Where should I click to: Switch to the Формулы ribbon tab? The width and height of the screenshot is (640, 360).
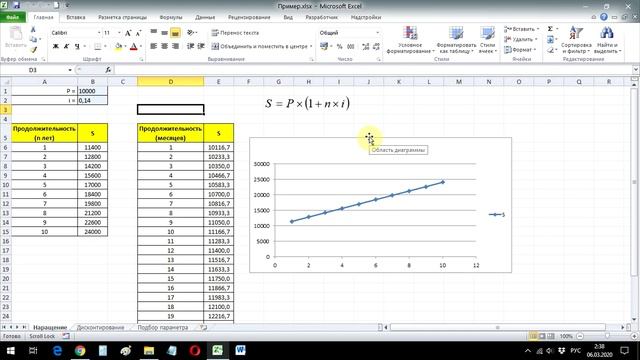tap(171, 18)
